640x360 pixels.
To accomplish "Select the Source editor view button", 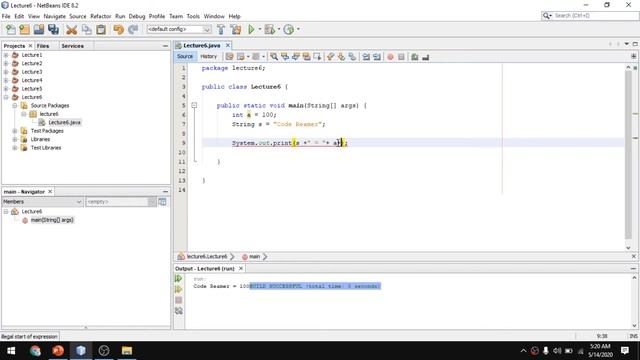I will point(185,57).
